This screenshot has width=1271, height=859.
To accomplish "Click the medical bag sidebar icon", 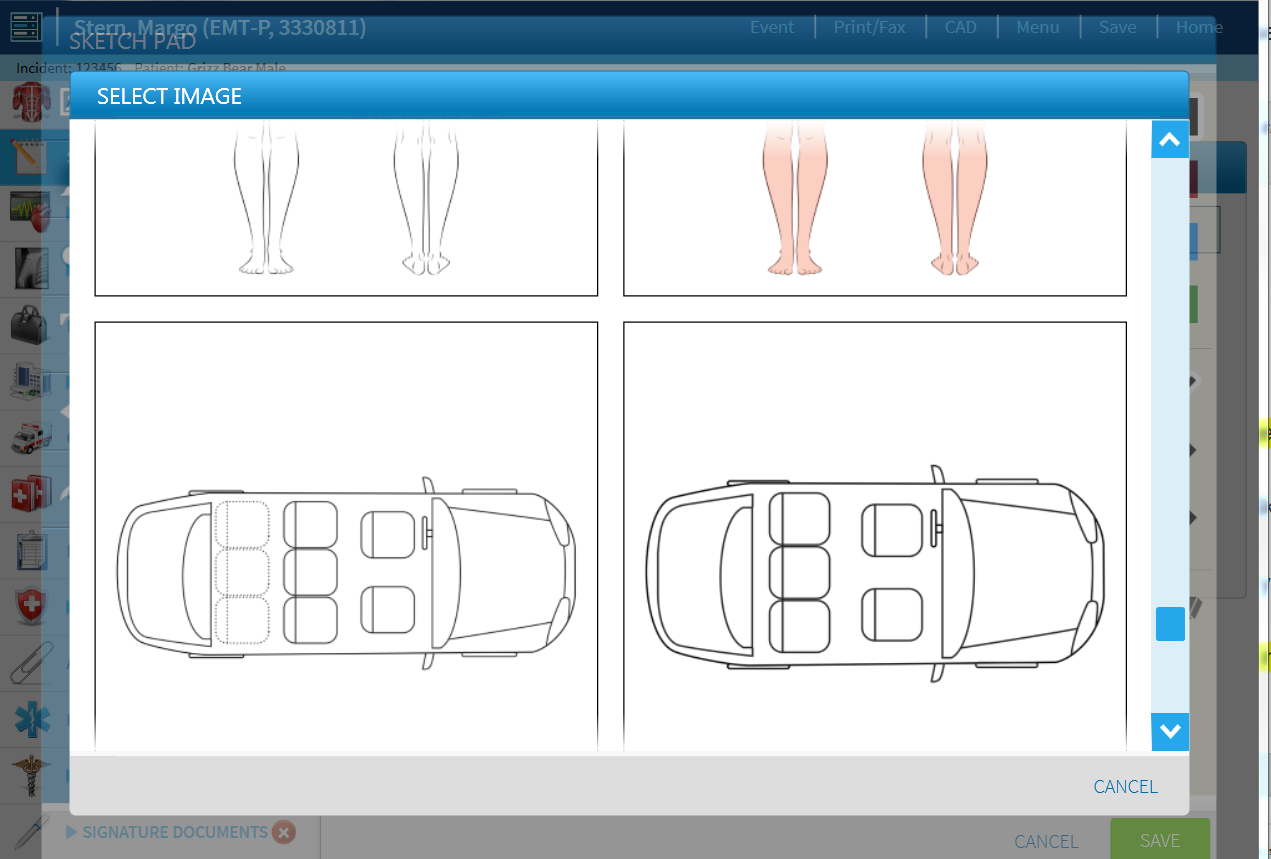I will click(29, 324).
